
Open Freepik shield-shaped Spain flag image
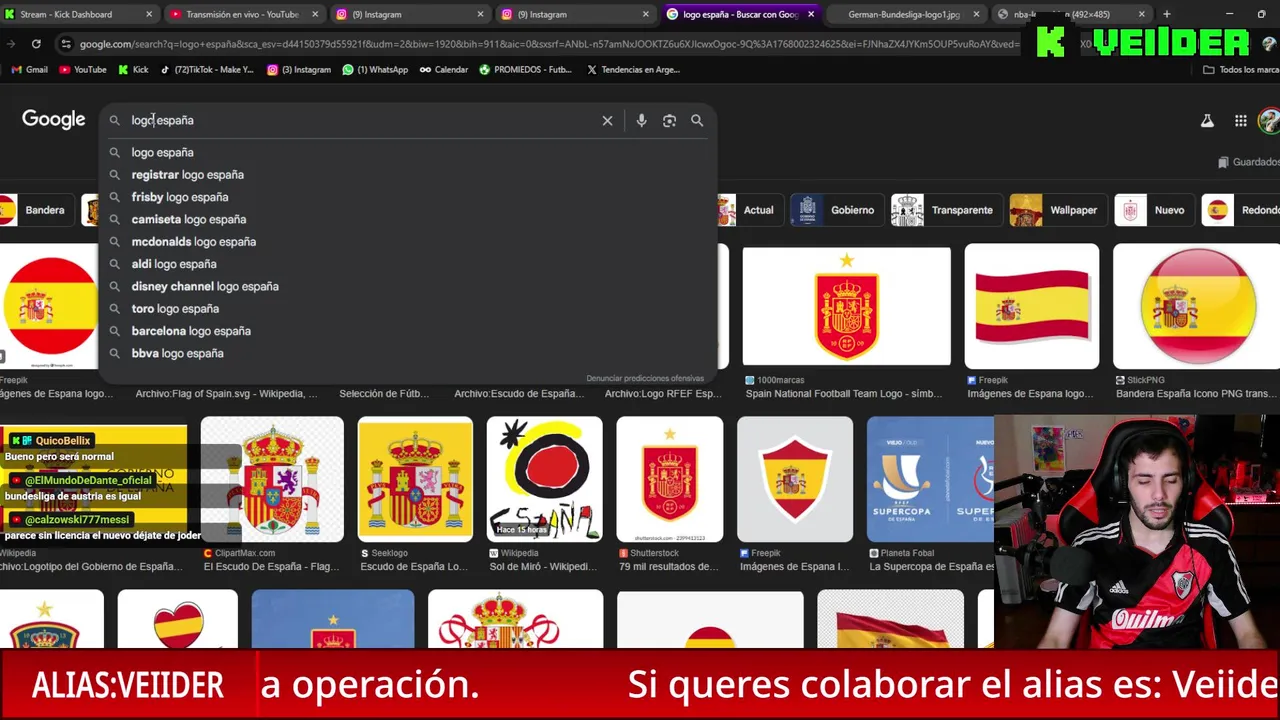point(795,479)
